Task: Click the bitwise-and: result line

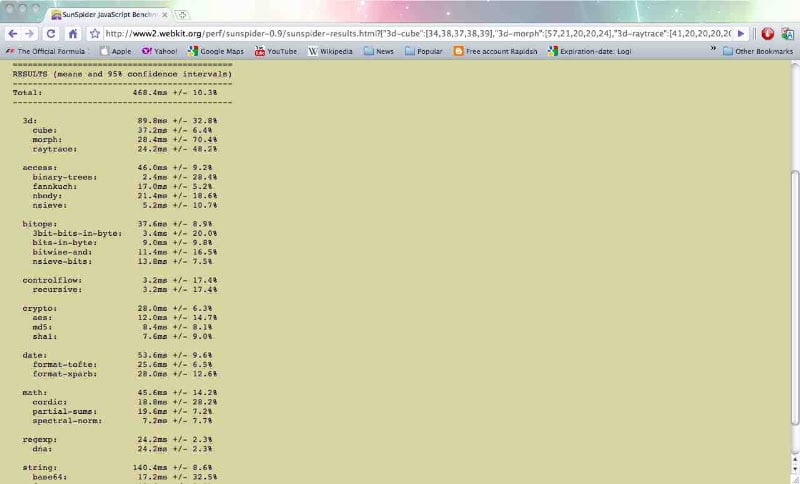Action: click(124, 252)
